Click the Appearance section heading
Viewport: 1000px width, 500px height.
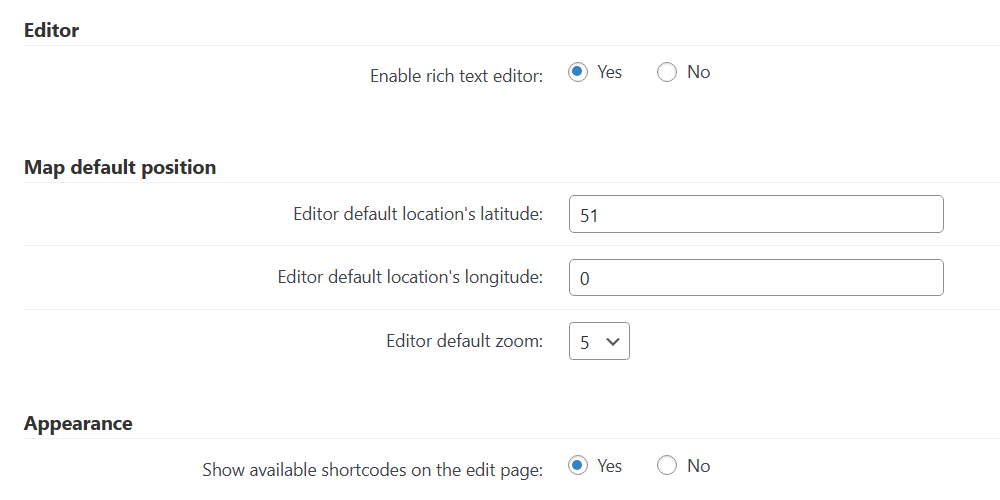(78, 424)
